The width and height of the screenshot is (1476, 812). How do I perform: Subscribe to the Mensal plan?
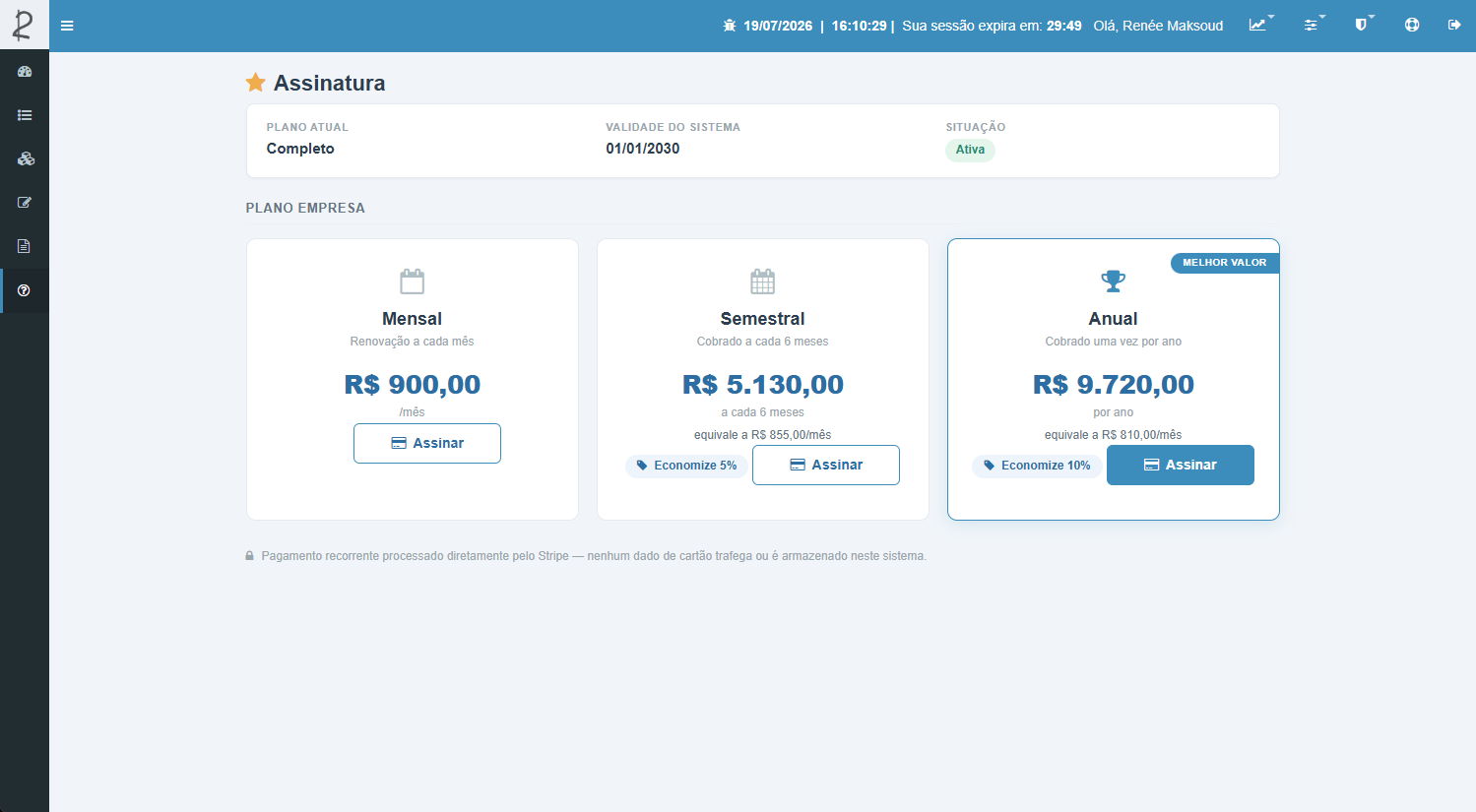pyautogui.click(x=427, y=443)
